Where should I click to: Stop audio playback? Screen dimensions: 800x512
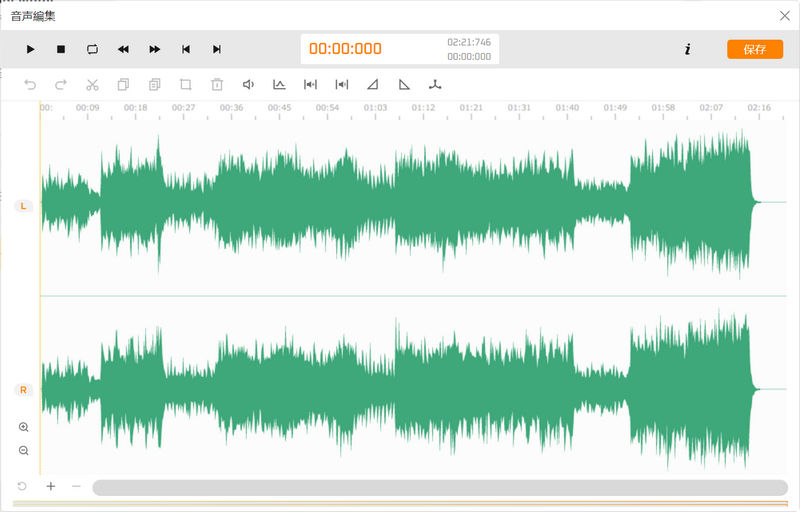(61, 49)
